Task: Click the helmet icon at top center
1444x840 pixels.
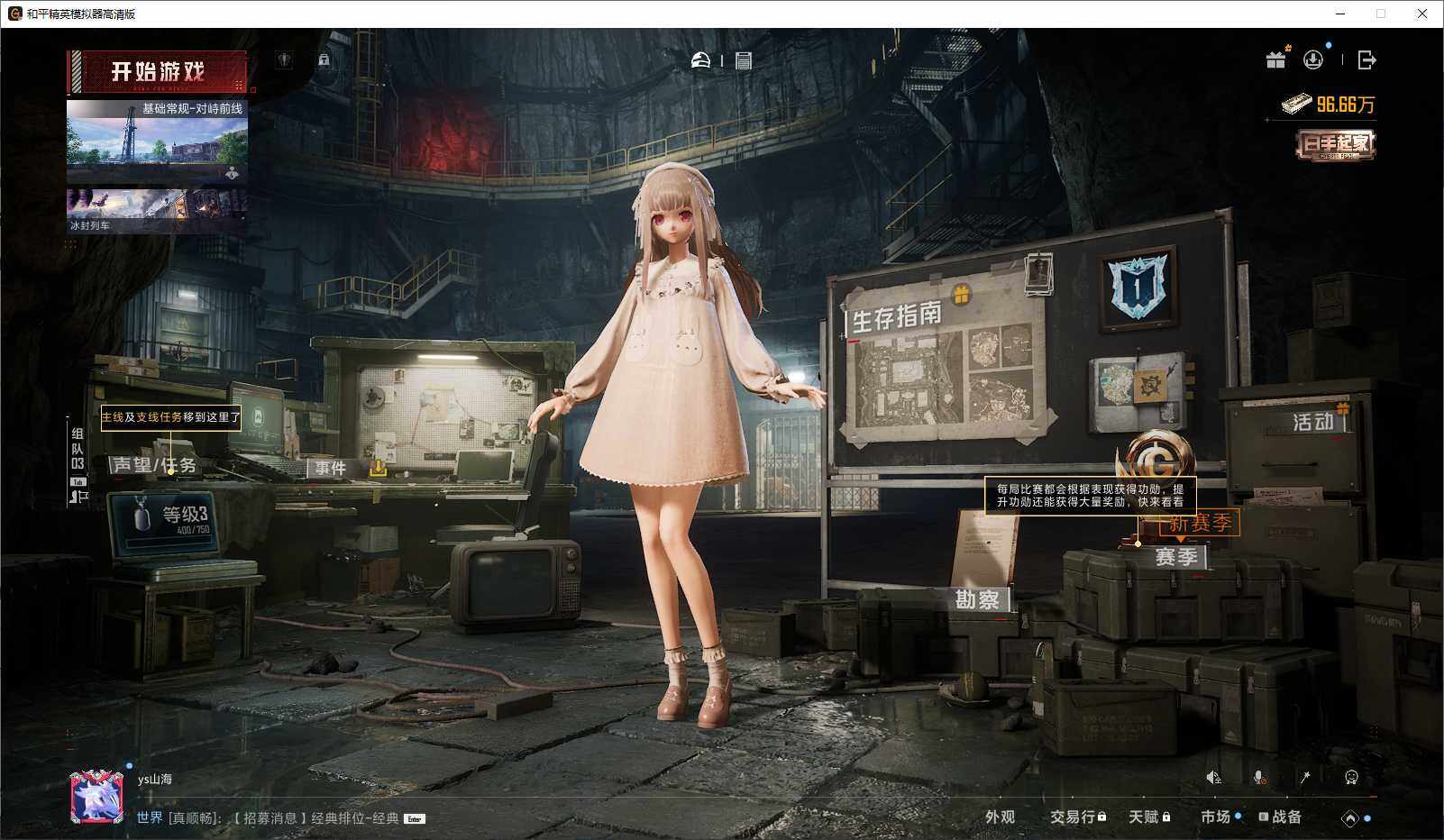Action: (x=700, y=60)
